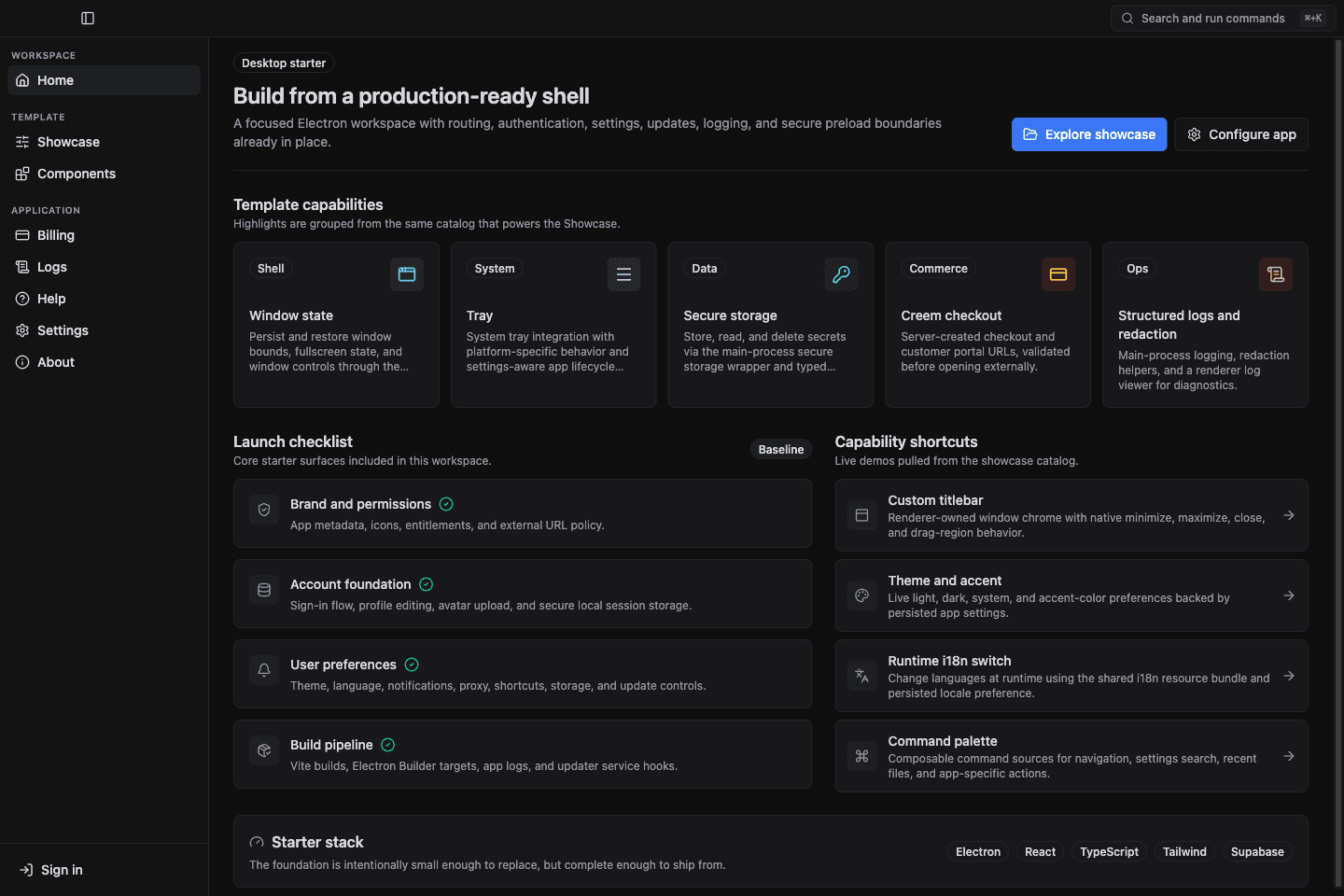Click the vertical scrollbar on the right edge
Image resolution: width=1344 pixels, height=896 pixels.
point(1338,462)
